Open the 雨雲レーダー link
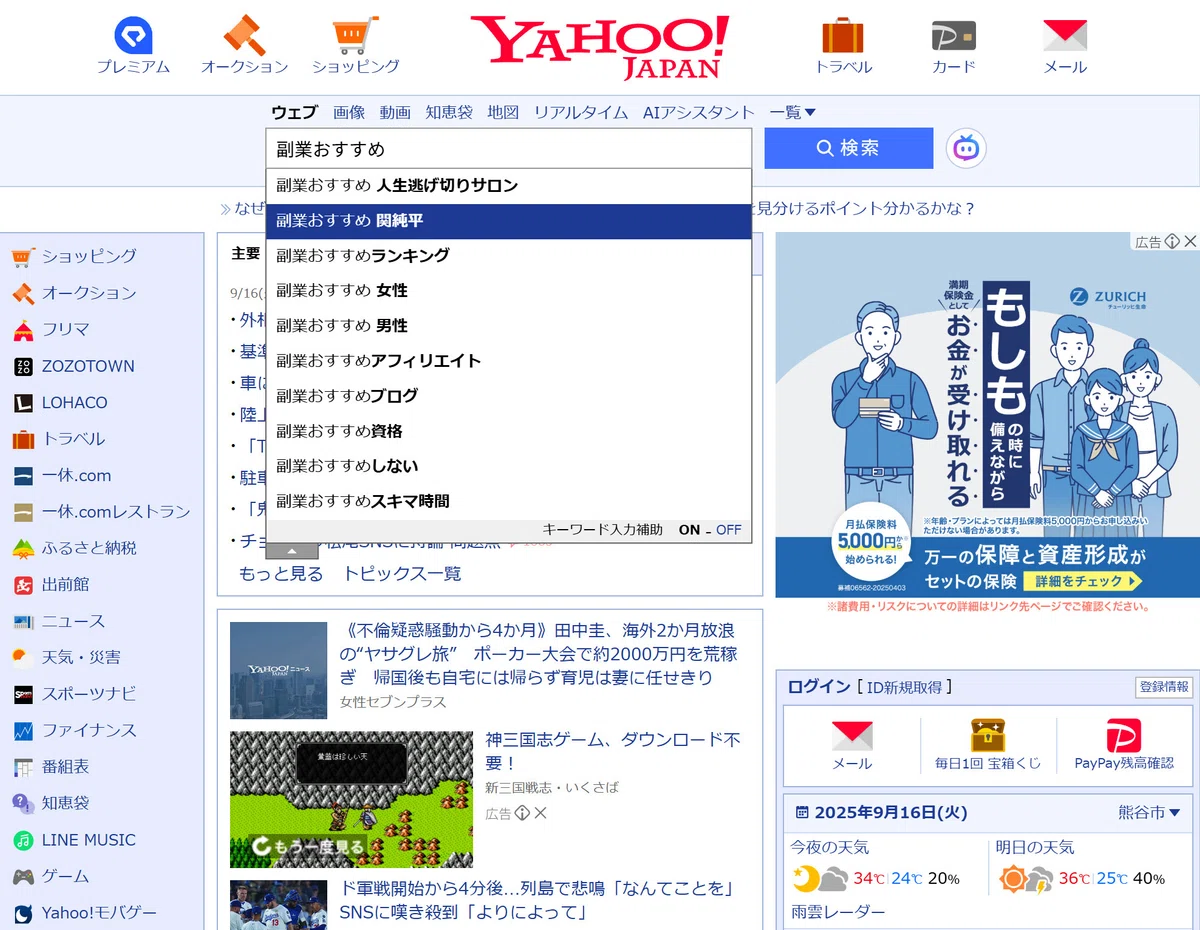 838,912
